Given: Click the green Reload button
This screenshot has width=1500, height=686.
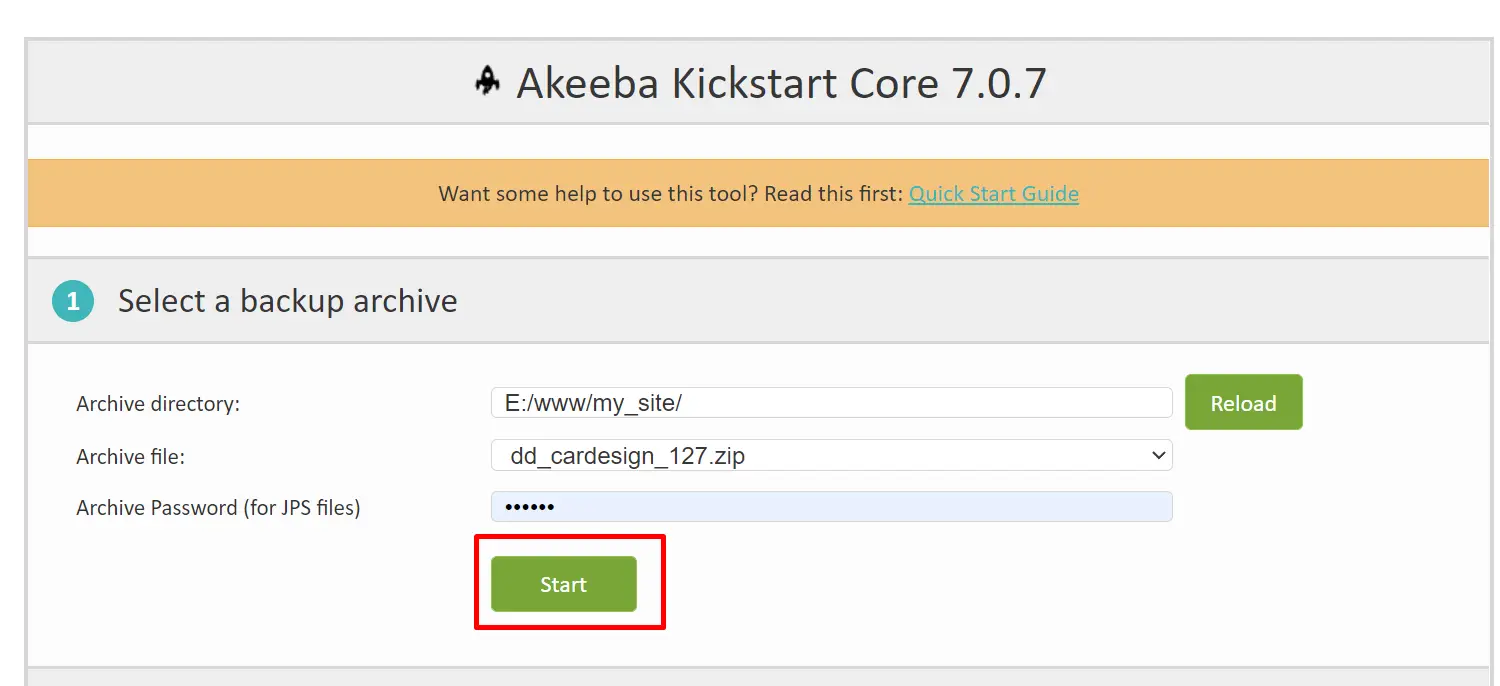Looking at the screenshot, I should 1243,403.
